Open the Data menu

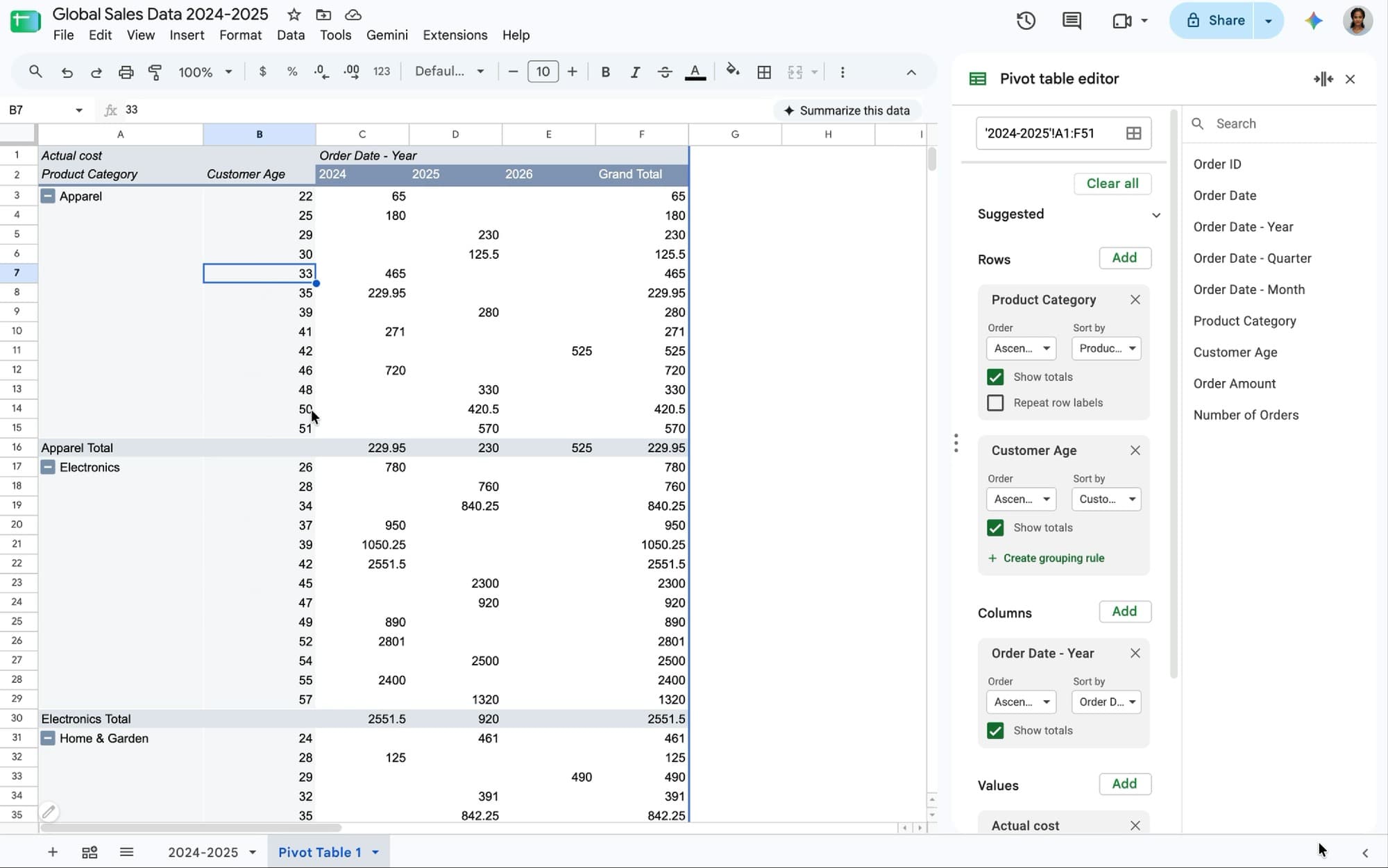coord(290,35)
